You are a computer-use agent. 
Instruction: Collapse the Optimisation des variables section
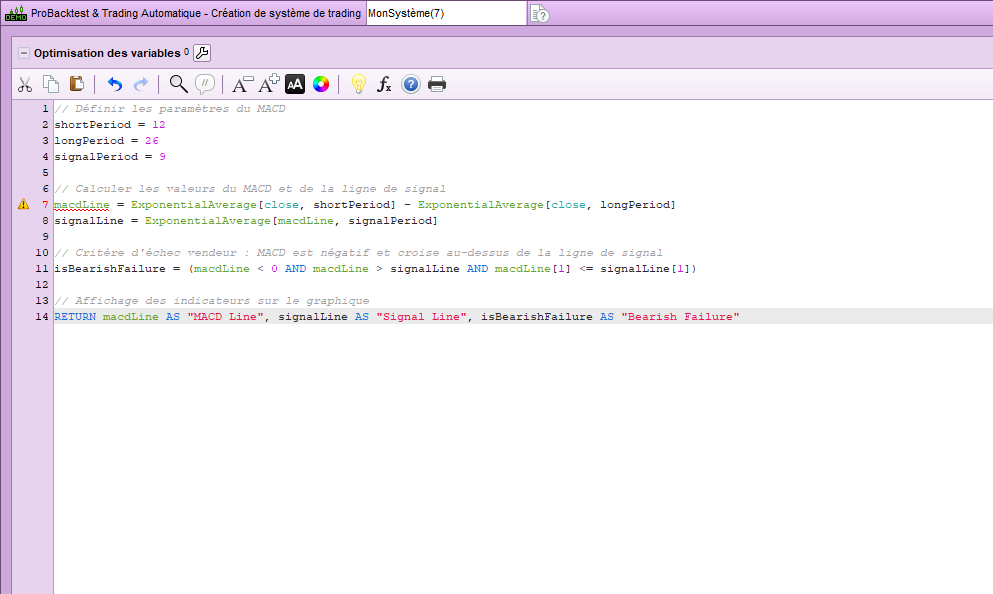[x=23, y=53]
